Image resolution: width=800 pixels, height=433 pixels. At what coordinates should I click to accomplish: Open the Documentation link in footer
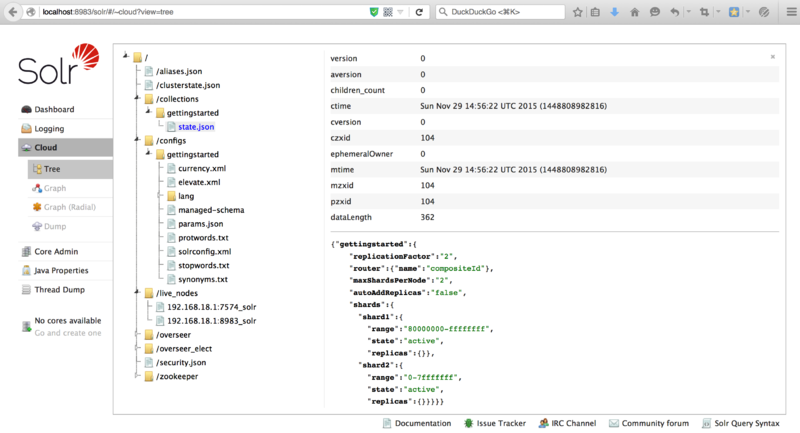pyautogui.click(x=423, y=423)
